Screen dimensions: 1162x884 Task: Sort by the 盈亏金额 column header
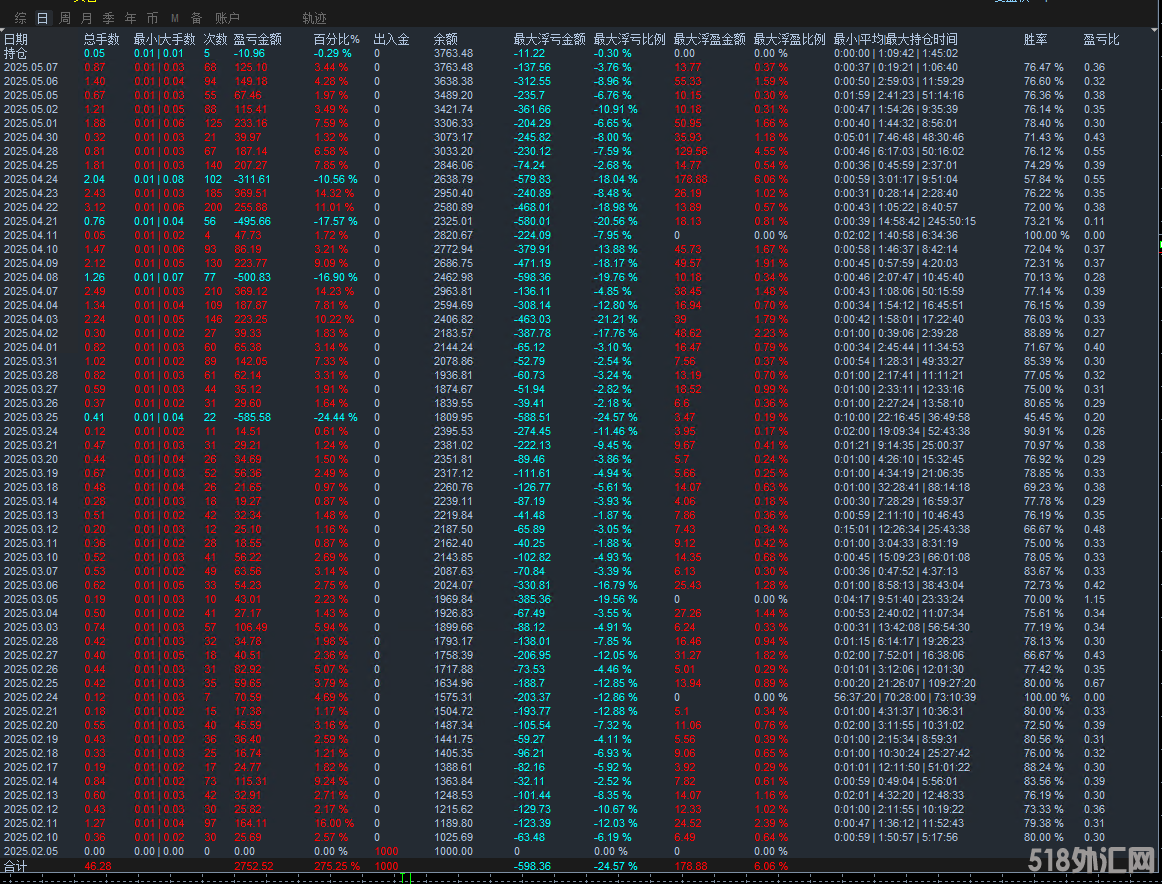pyautogui.click(x=258, y=39)
